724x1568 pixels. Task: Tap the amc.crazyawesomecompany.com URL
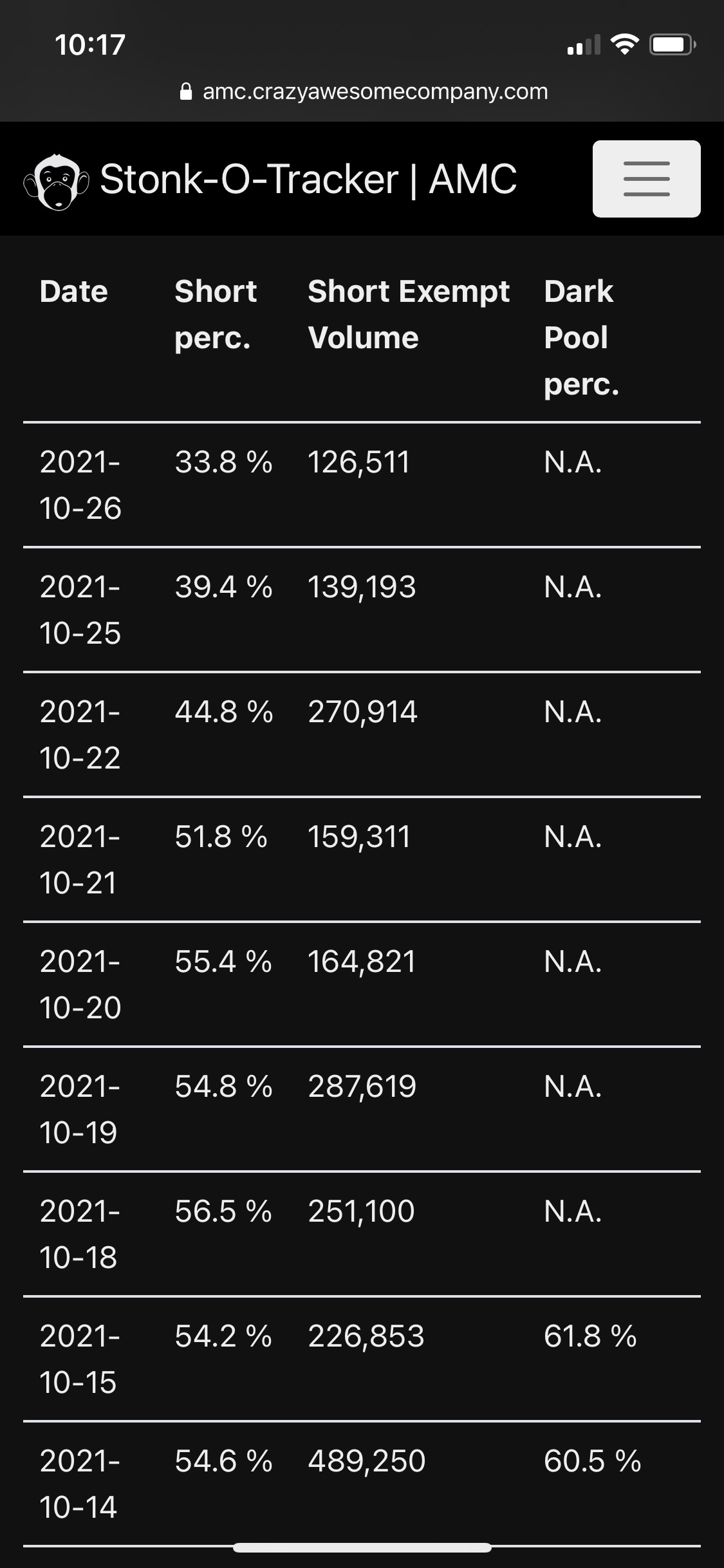pos(375,91)
